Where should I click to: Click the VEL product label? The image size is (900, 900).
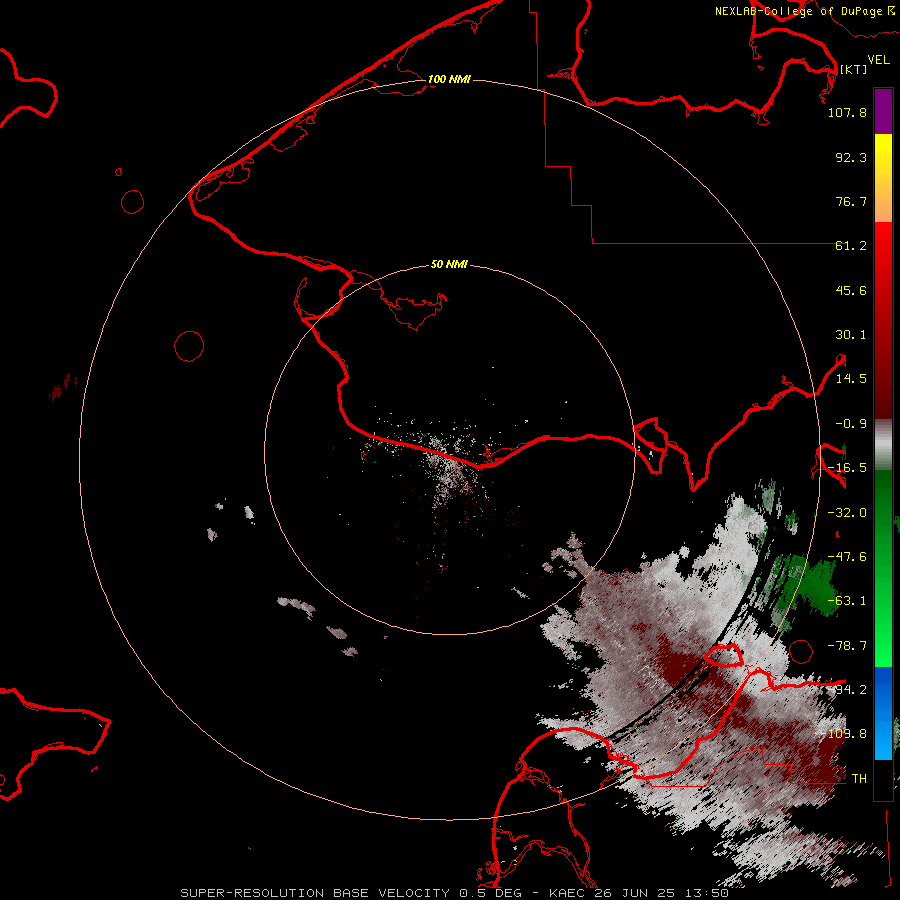pyautogui.click(x=878, y=60)
